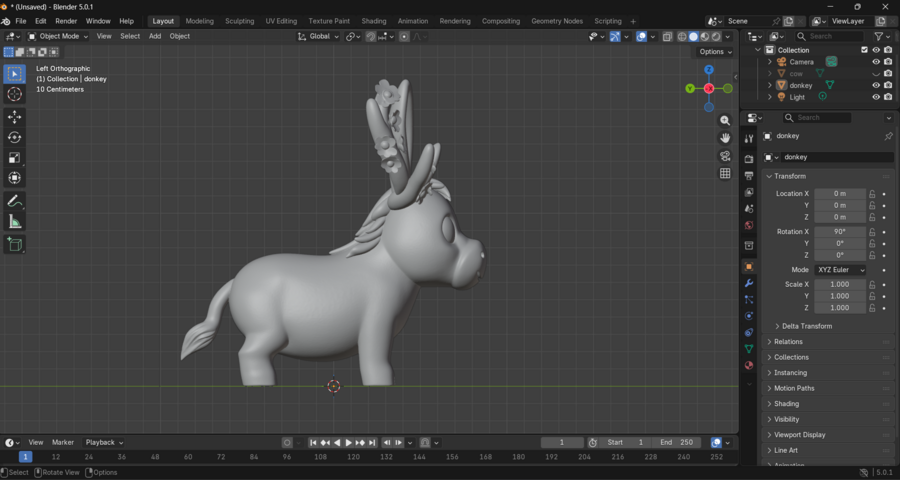Open the Playback popover in timeline
The width and height of the screenshot is (900, 480).
(103, 442)
